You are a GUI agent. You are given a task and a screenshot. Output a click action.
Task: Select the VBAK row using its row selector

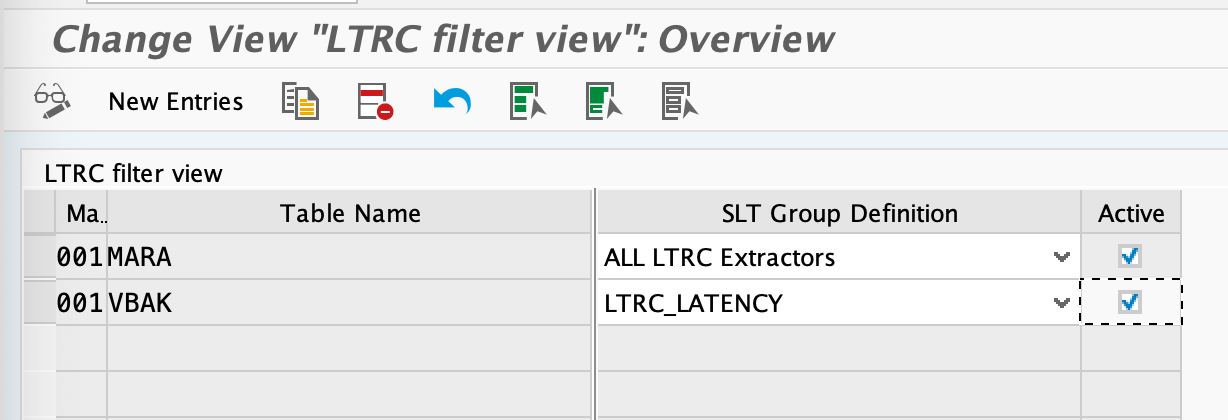(40, 302)
